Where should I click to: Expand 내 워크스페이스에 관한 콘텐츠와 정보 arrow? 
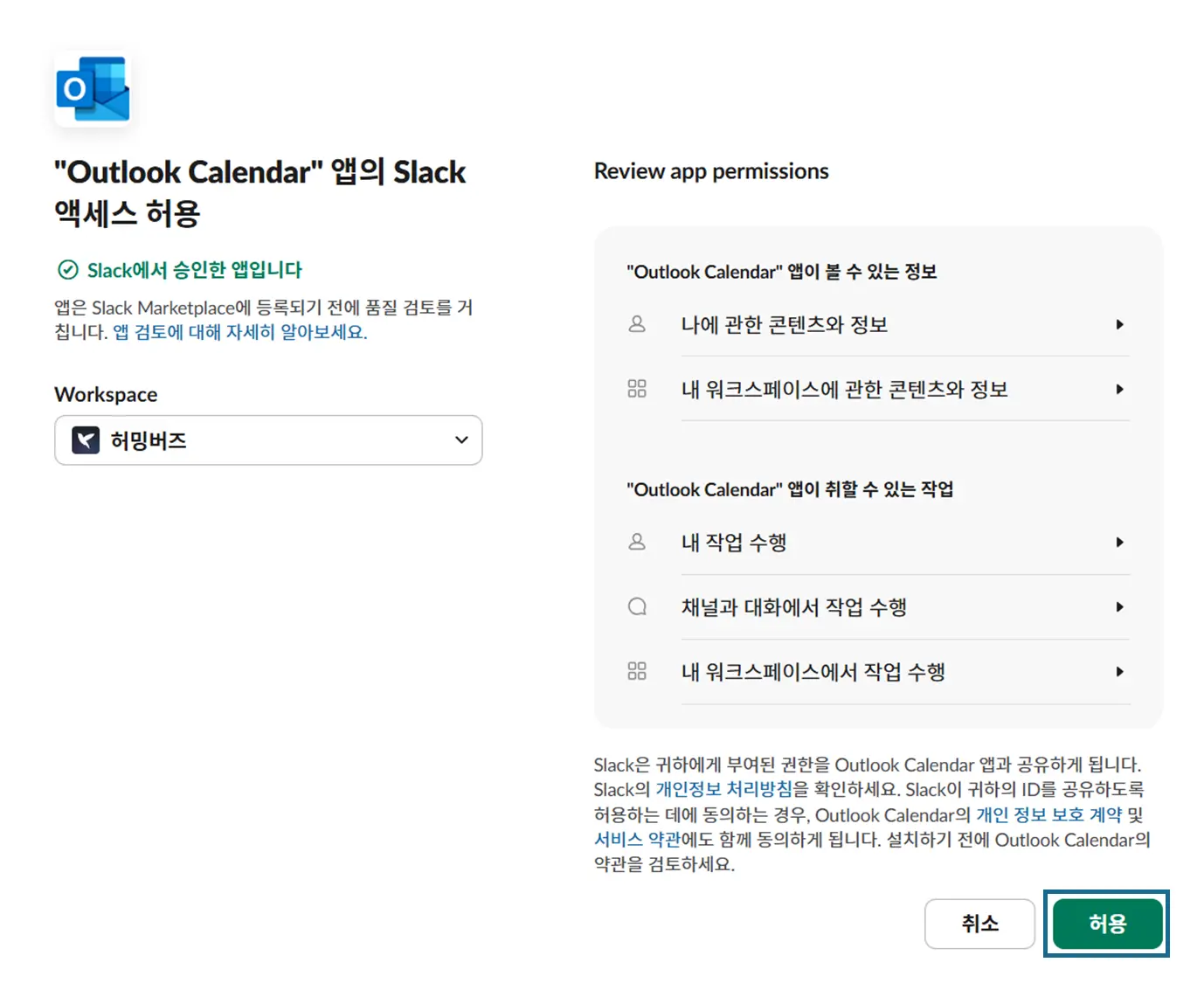coord(1119,389)
